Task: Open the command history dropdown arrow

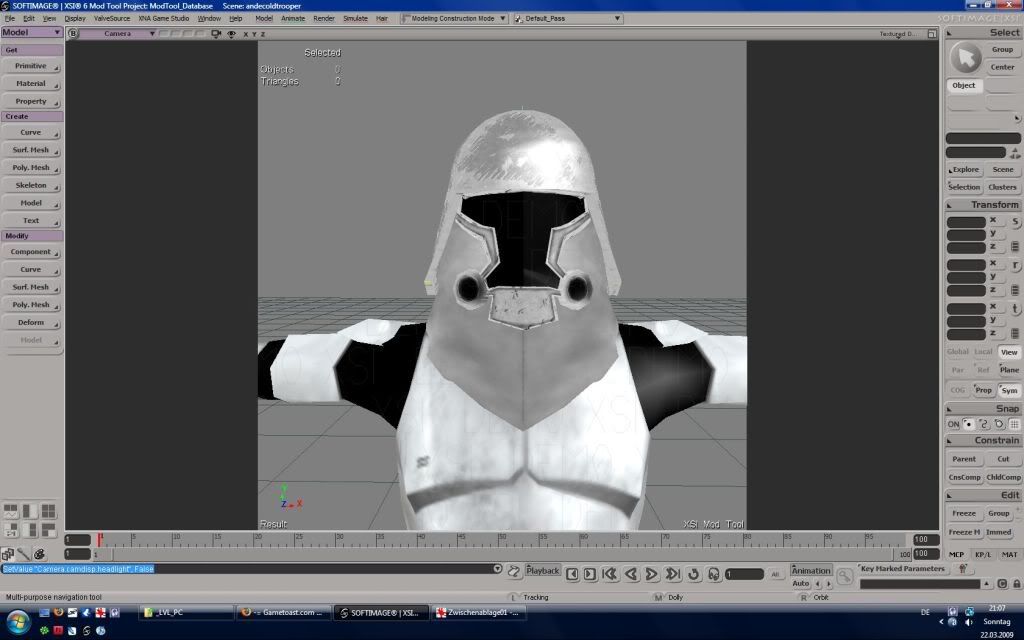Action: point(497,569)
